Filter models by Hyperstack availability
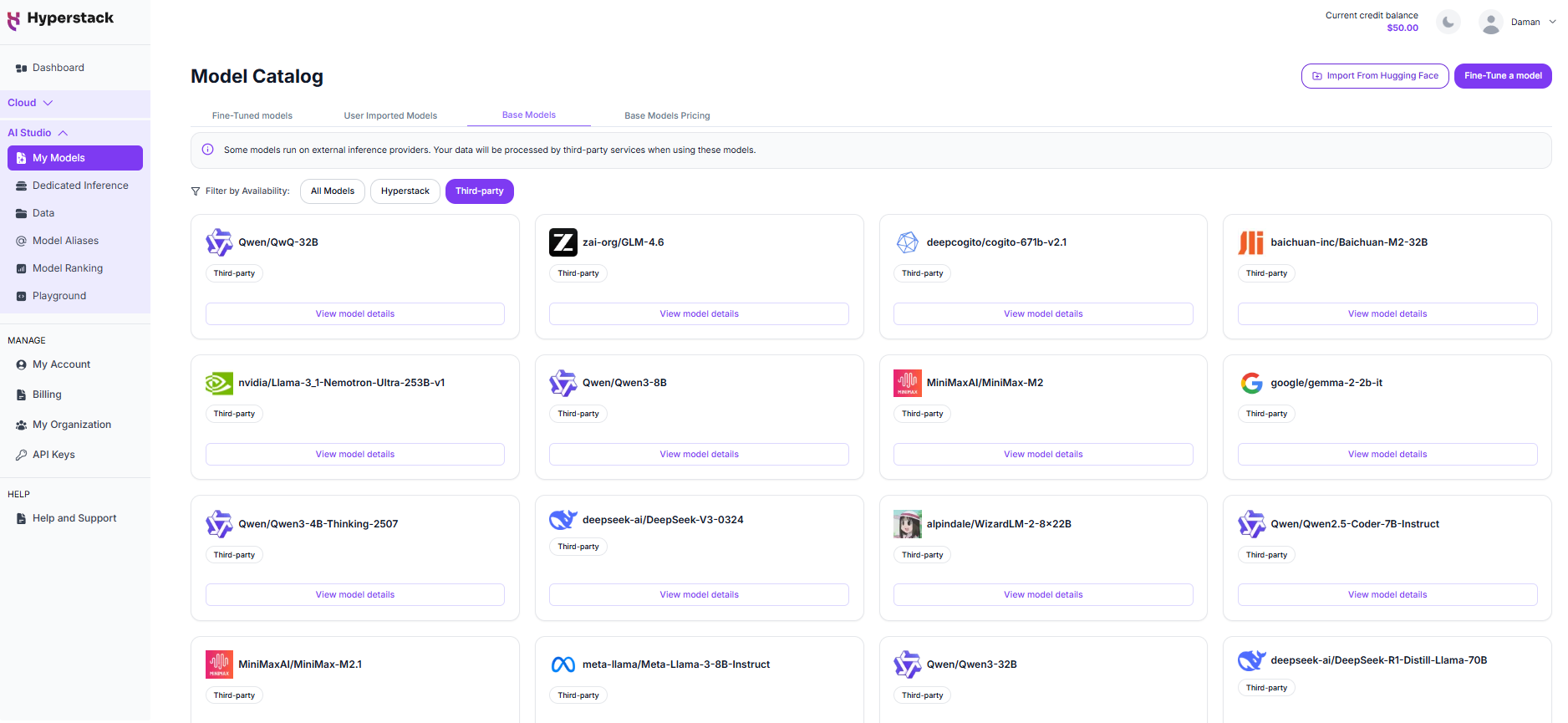 [405, 191]
